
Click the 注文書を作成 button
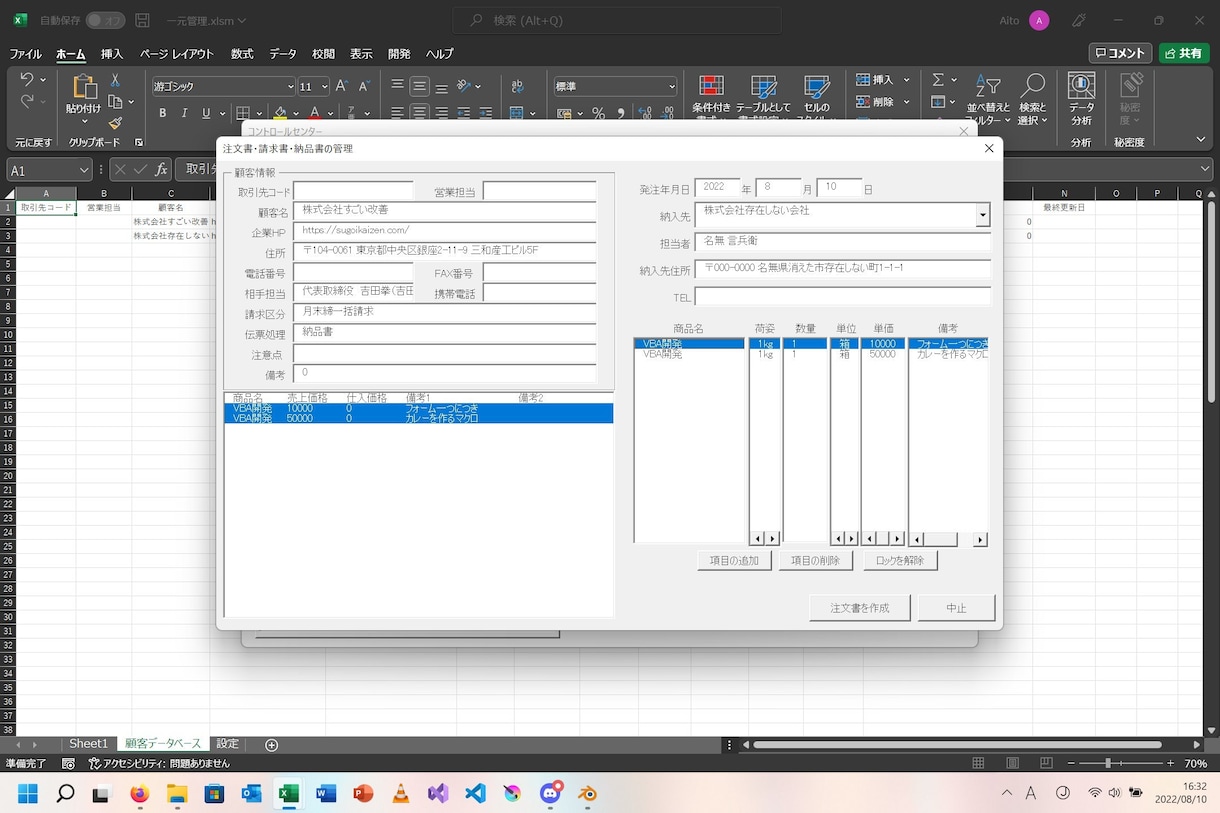click(x=860, y=608)
